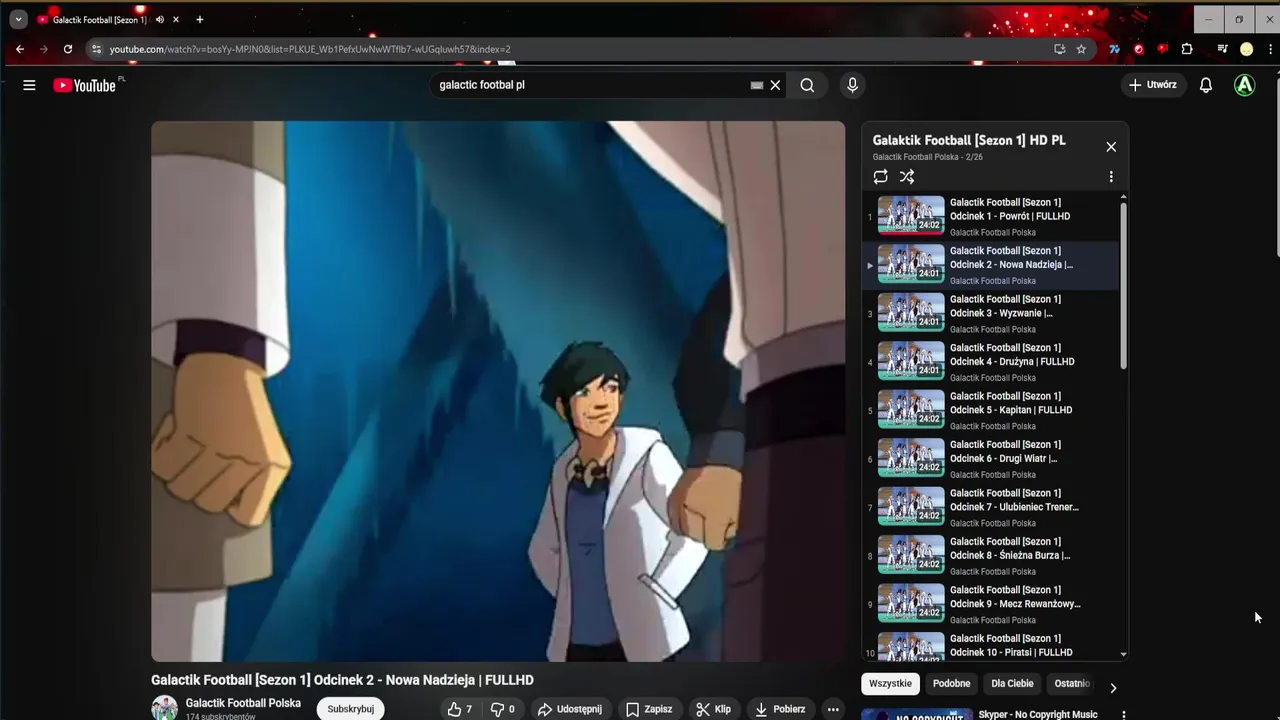Open browser extensions puzzle icon
The width and height of the screenshot is (1280, 720).
click(1187, 49)
